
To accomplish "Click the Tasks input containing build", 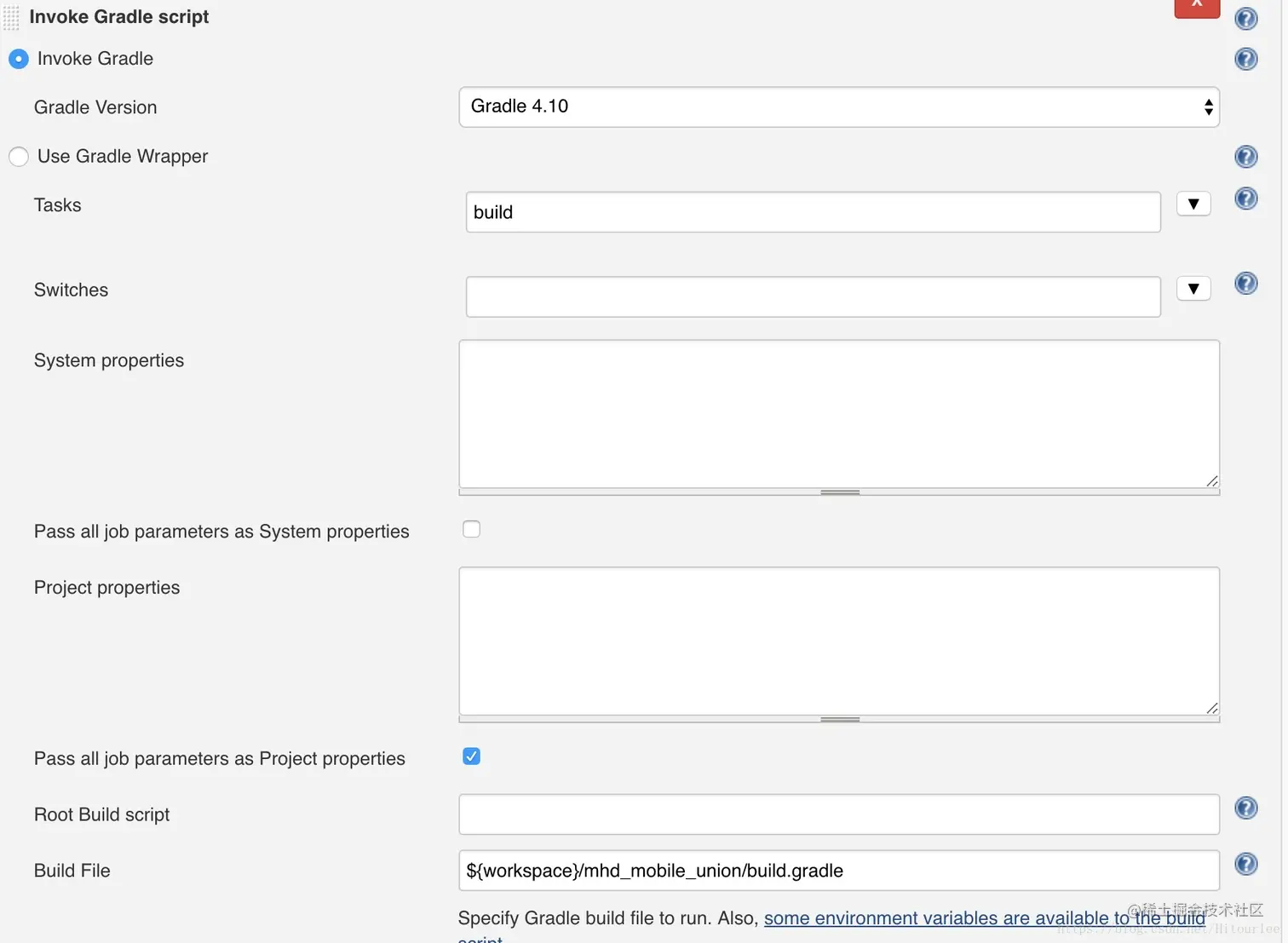I will point(814,212).
